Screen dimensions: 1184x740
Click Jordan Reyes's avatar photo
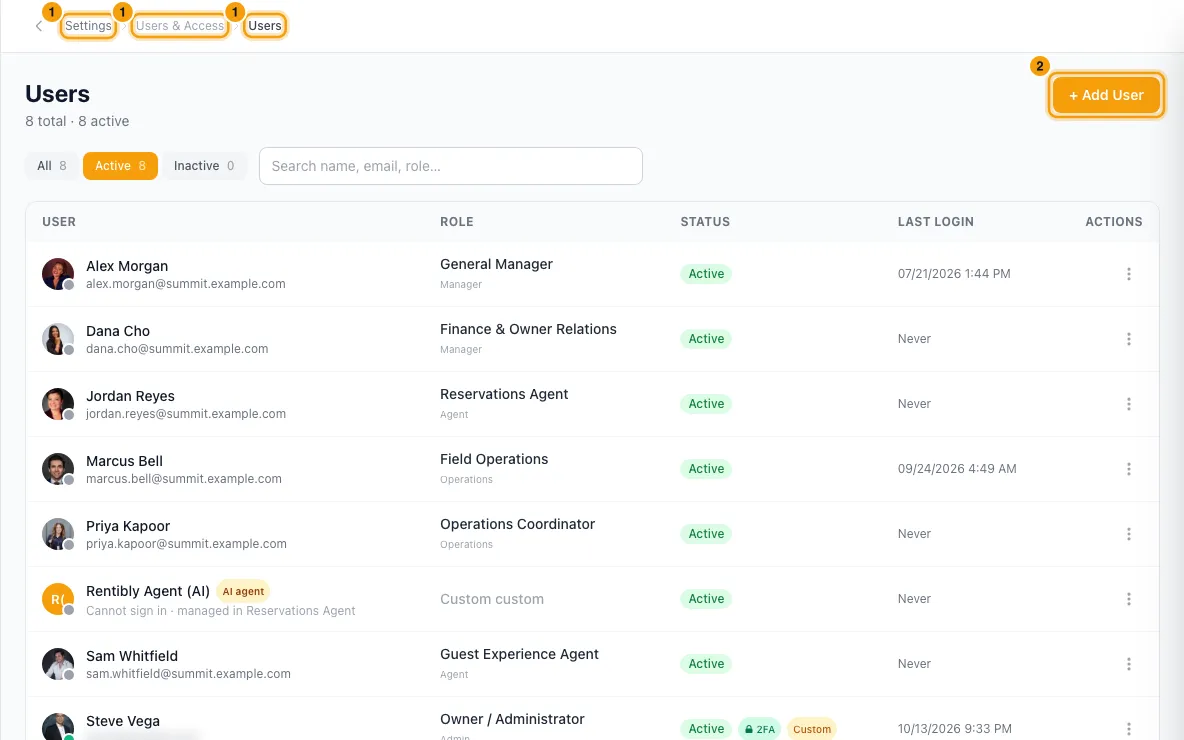click(58, 404)
